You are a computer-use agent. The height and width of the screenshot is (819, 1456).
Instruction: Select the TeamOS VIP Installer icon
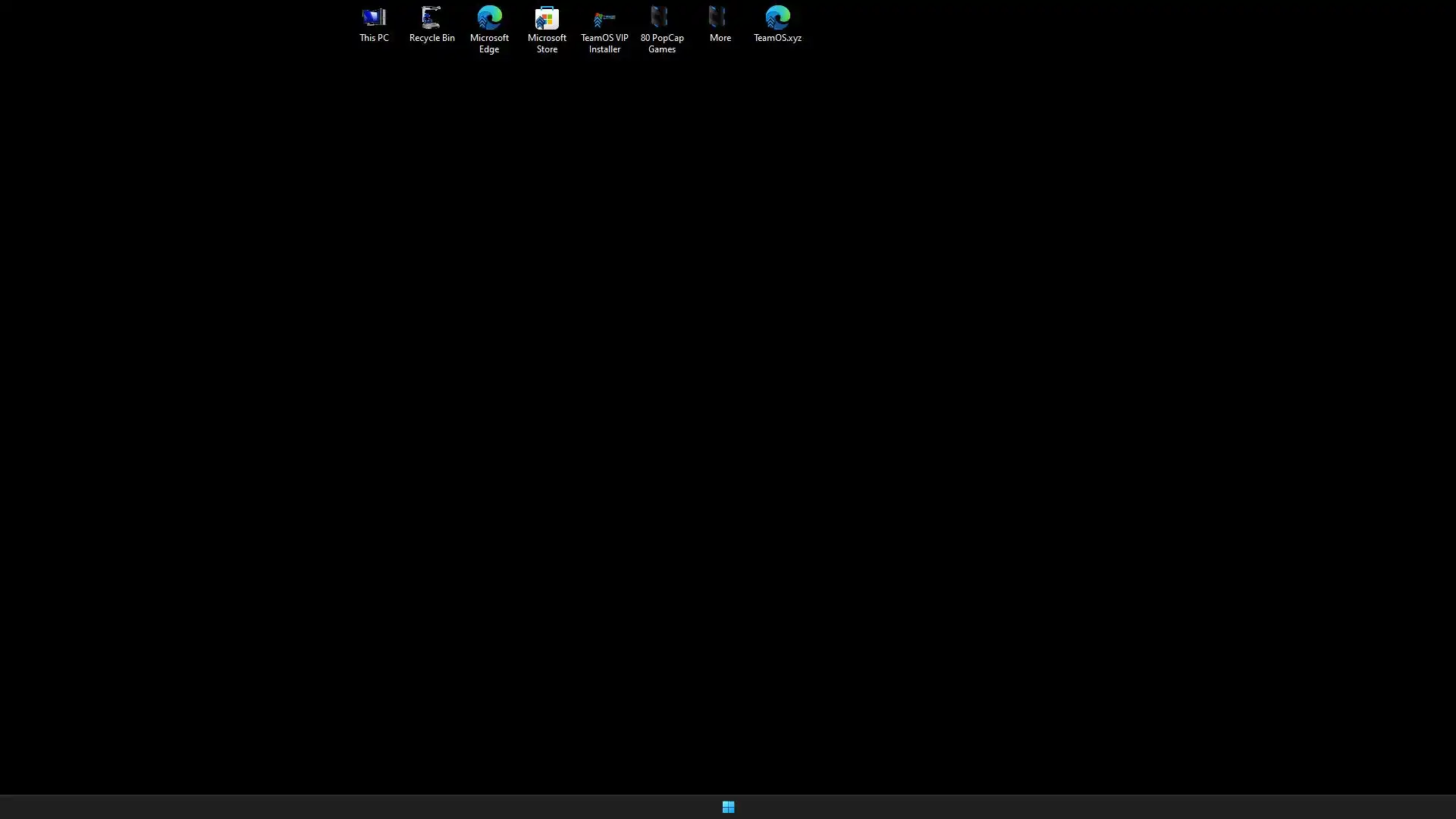point(604,17)
